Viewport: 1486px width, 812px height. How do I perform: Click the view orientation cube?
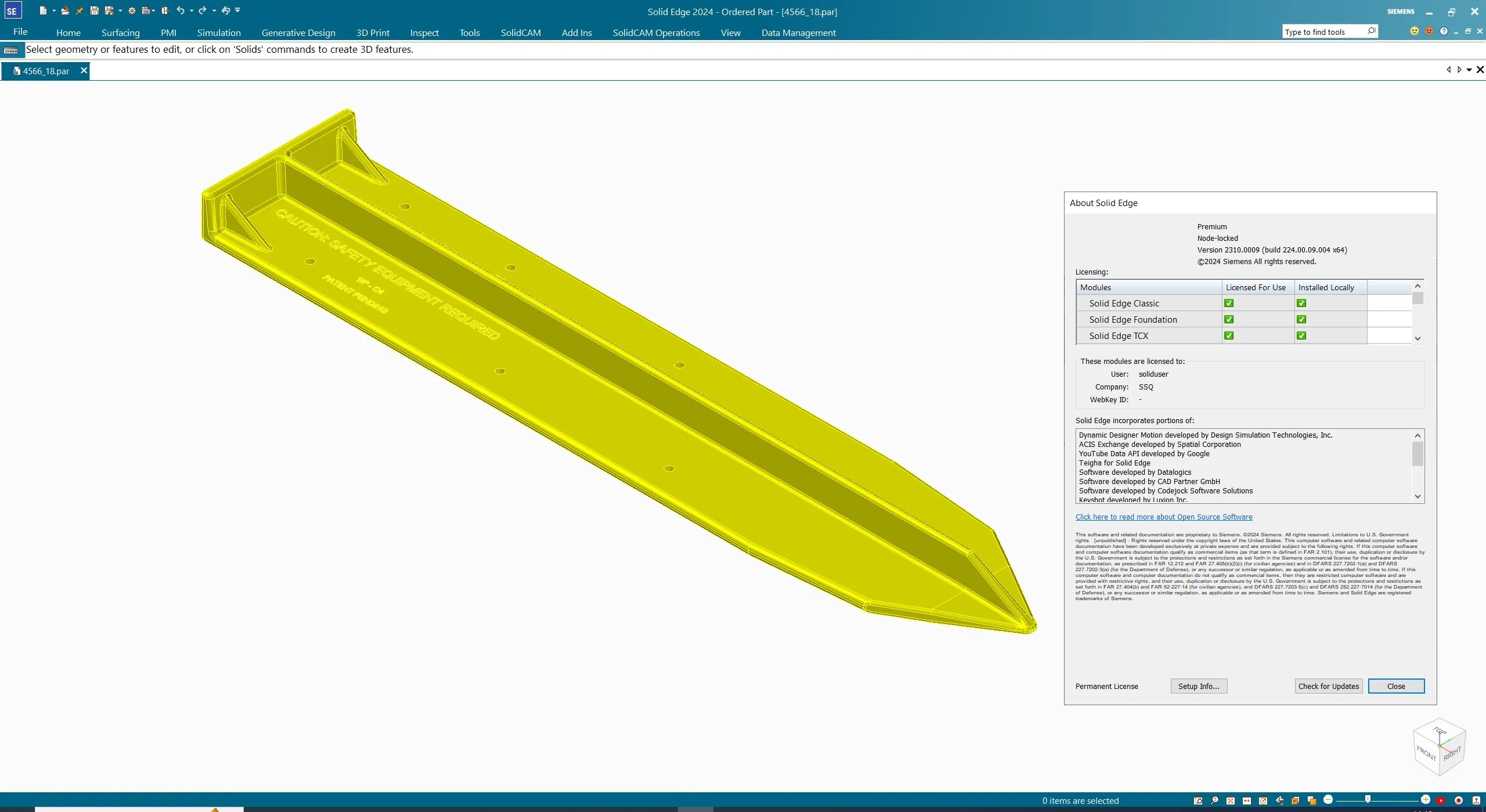(x=1440, y=748)
